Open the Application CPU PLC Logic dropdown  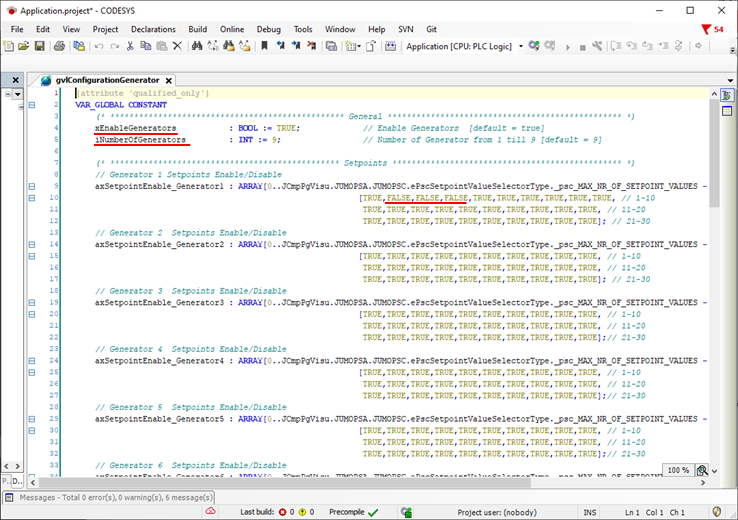[519, 46]
